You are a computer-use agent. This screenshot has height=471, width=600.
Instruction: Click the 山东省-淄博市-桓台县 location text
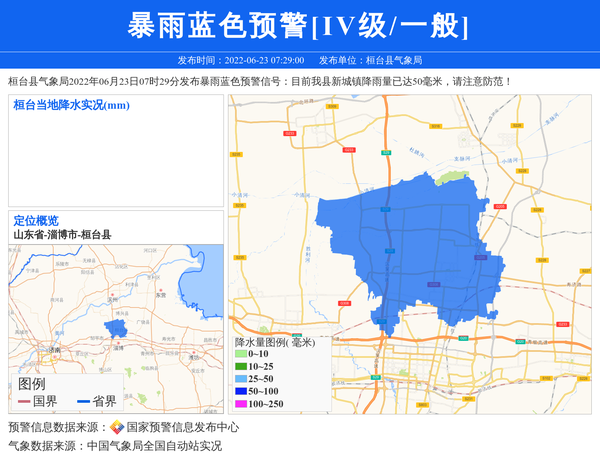(62, 235)
